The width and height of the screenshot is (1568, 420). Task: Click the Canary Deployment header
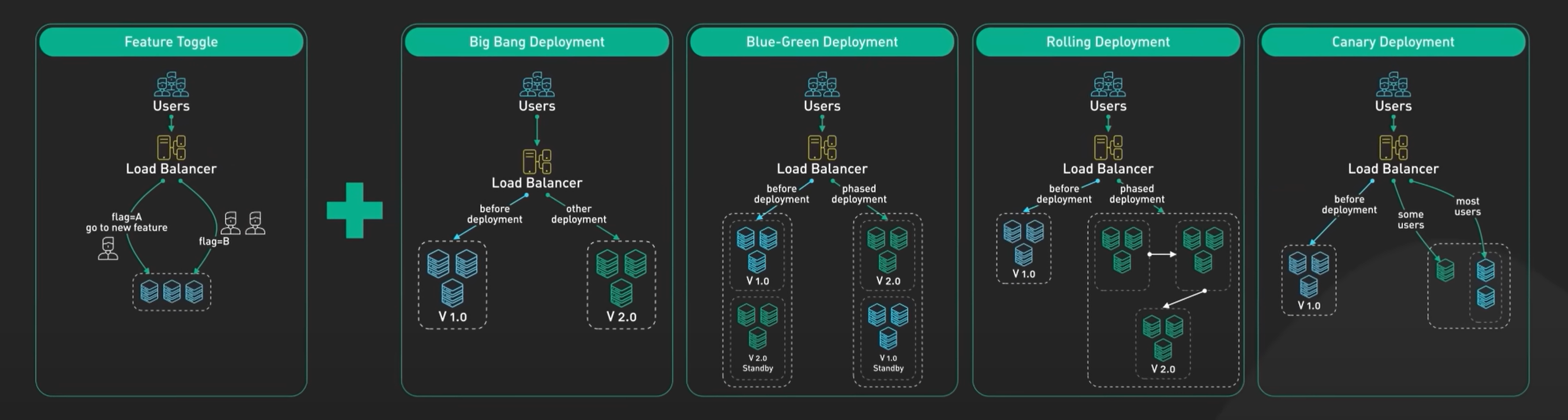coord(1393,42)
